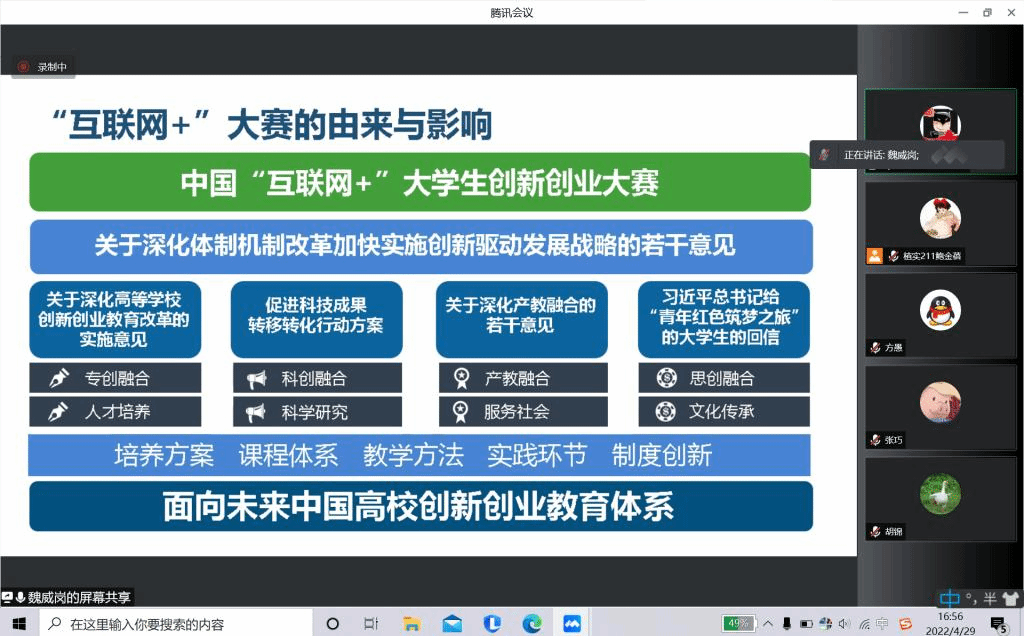
Task: Toggle the 中 input language indicator
Action: tap(948, 599)
